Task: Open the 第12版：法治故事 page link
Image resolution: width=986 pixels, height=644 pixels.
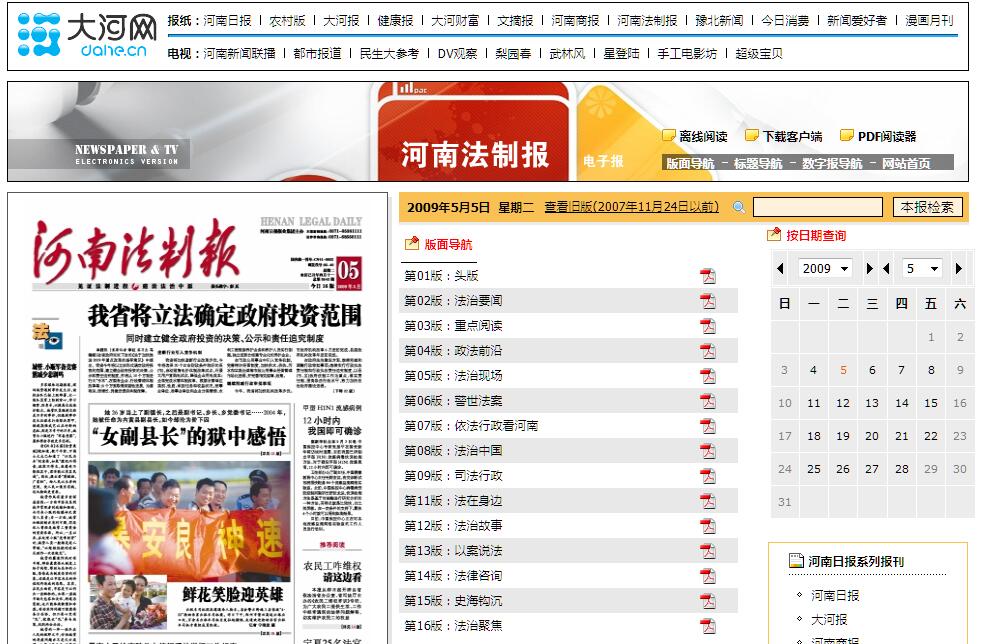Action: coord(453,526)
